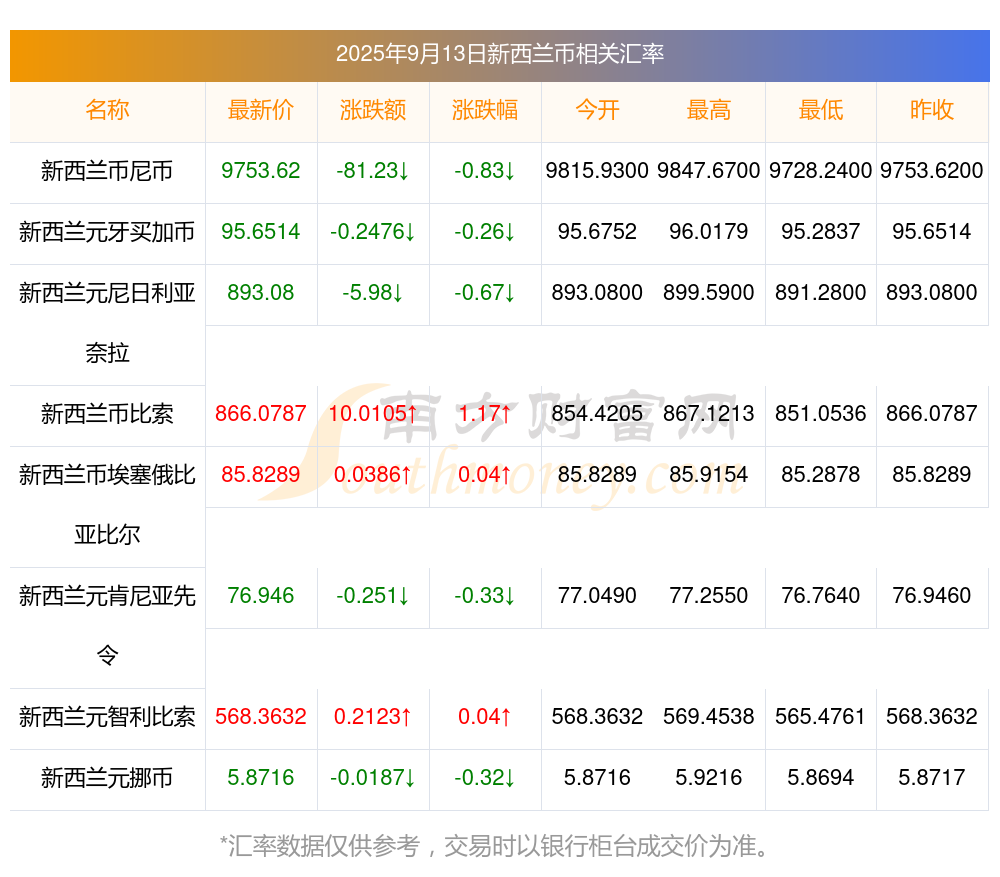
Task: Click the low value 891.2800
Action: [x=821, y=293]
